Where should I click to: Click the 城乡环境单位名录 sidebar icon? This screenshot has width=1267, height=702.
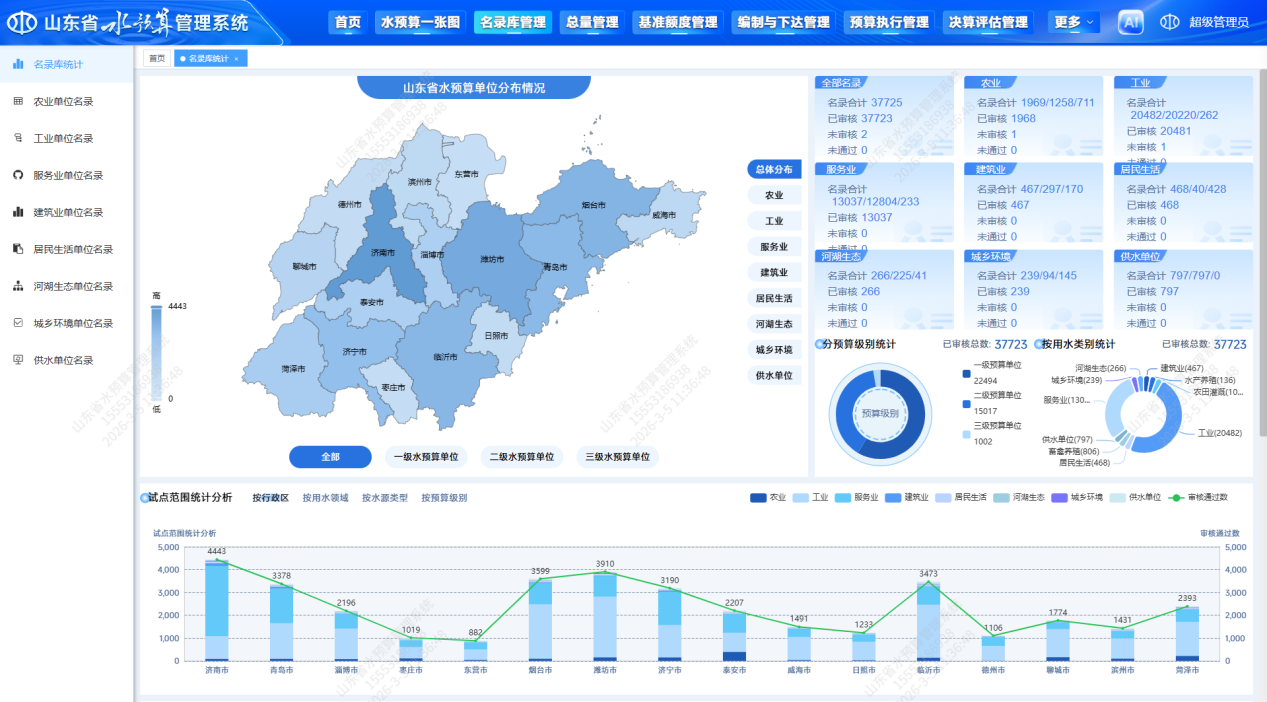click(18, 323)
